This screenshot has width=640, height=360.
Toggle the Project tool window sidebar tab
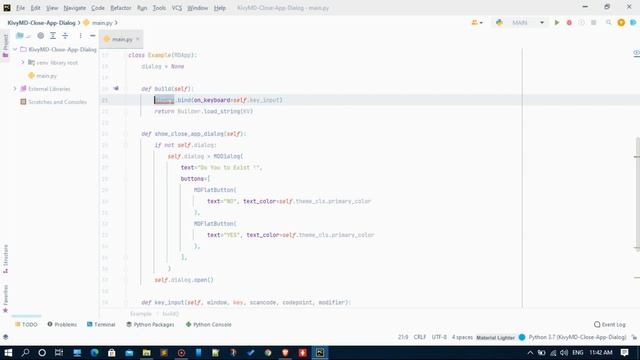click(5, 46)
